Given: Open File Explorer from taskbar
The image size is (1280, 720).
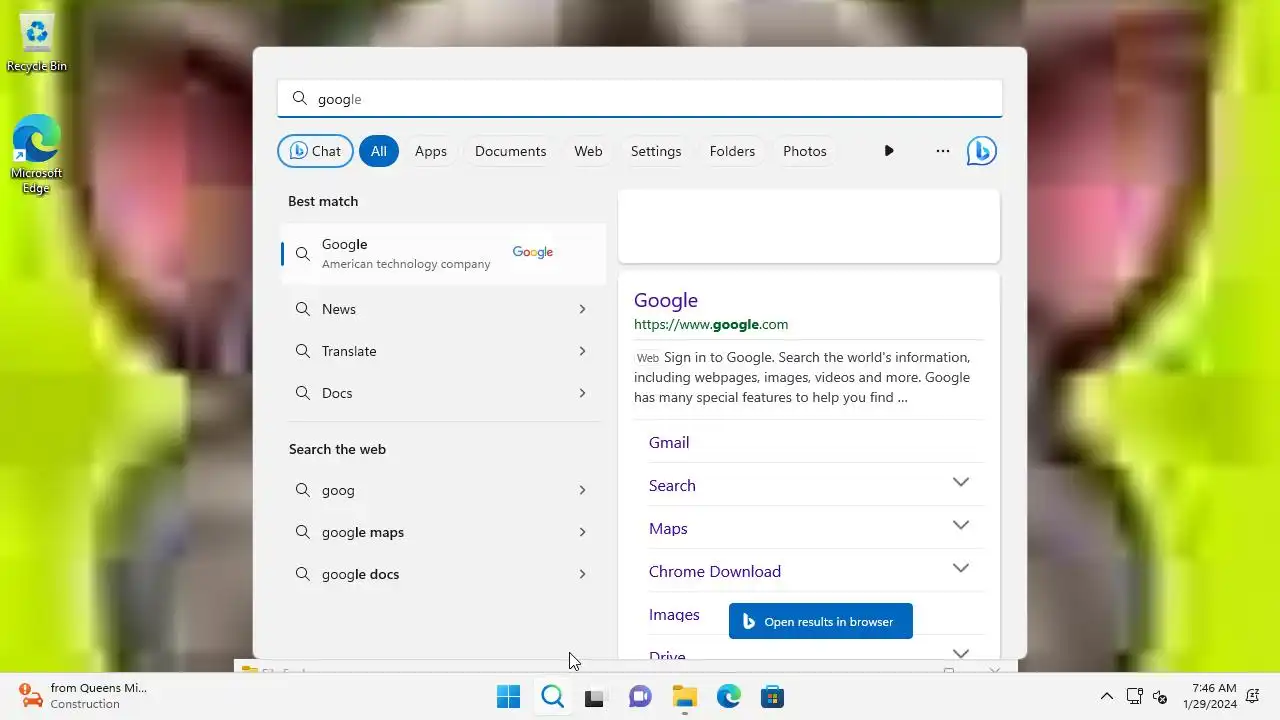Looking at the screenshot, I should coord(684,697).
